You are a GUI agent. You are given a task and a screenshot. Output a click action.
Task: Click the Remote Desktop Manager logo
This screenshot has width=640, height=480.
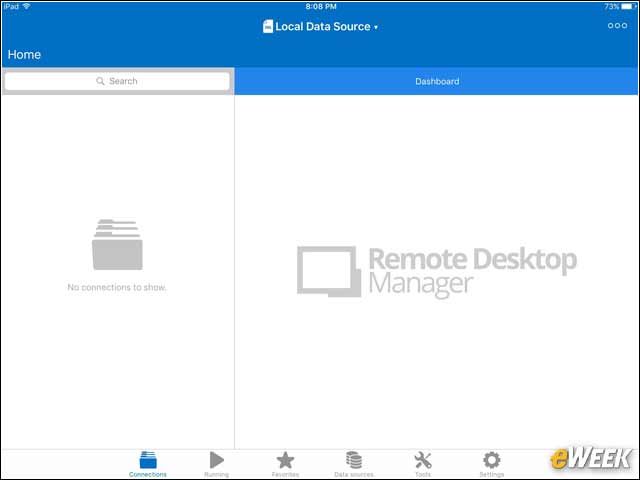click(437, 272)
